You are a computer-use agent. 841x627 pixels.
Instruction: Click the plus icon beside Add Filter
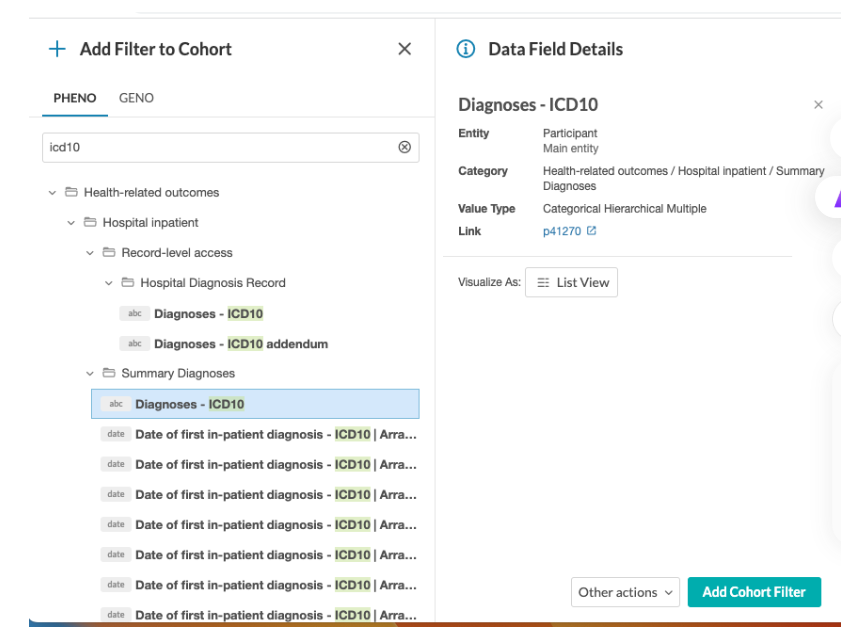[57, 49]
